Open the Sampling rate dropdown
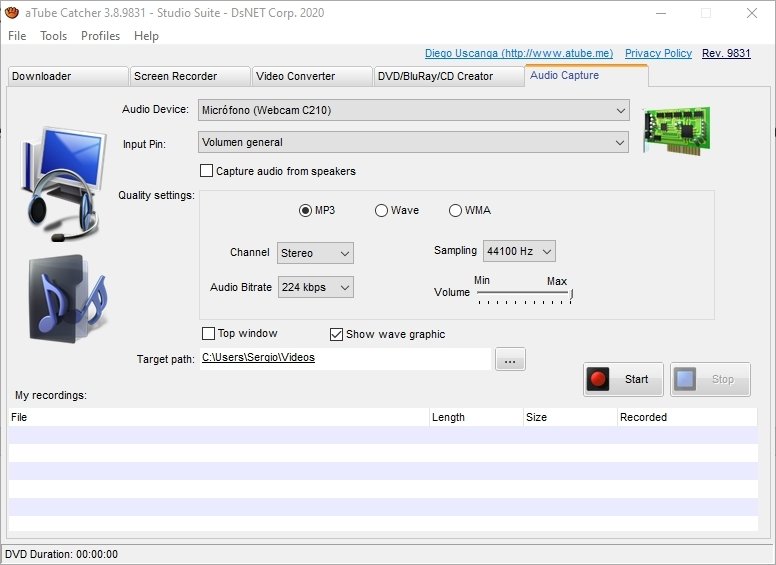Screen dimensions: 776x565 click(519, 251)
